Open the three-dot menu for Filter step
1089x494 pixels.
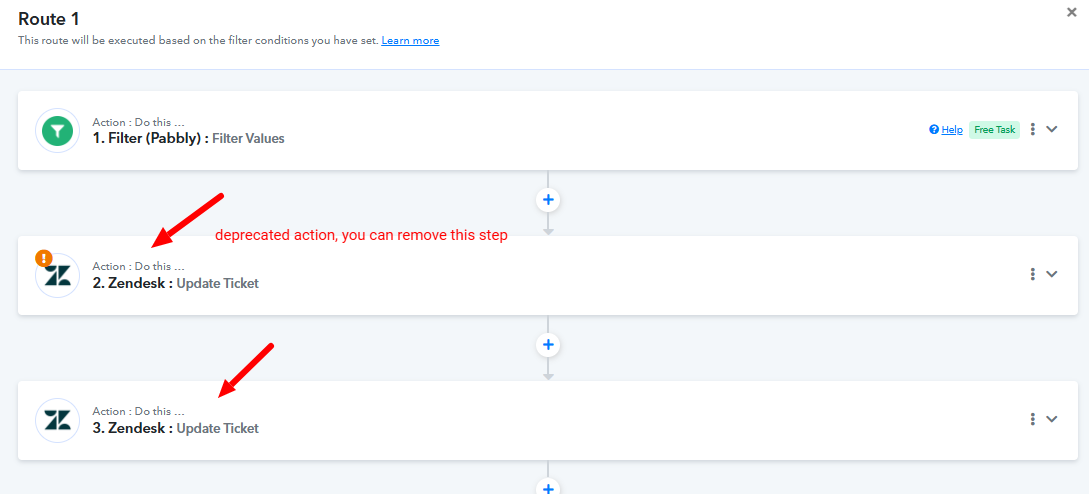tap(1033, 129)
